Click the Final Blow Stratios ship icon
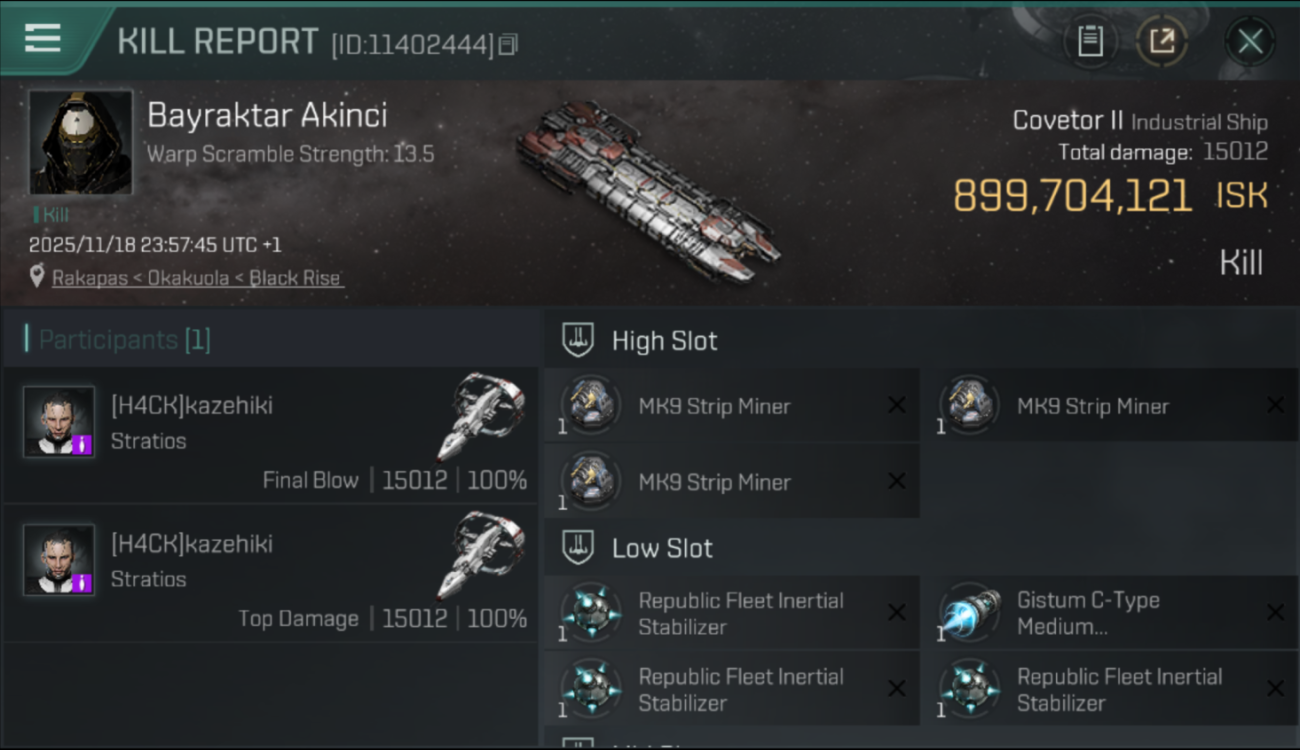The image size is (1300, 750). pos(481,417)
